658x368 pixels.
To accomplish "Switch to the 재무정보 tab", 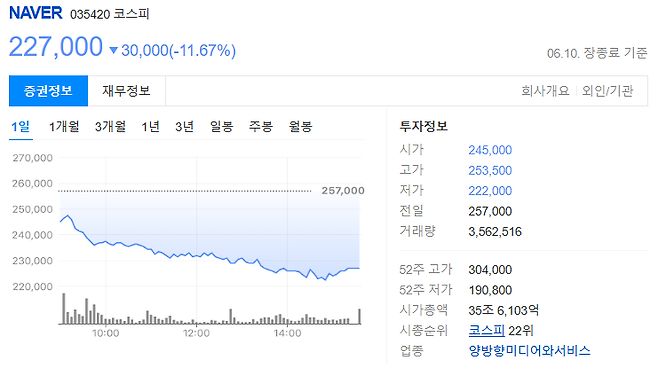I will pos(126,91).
